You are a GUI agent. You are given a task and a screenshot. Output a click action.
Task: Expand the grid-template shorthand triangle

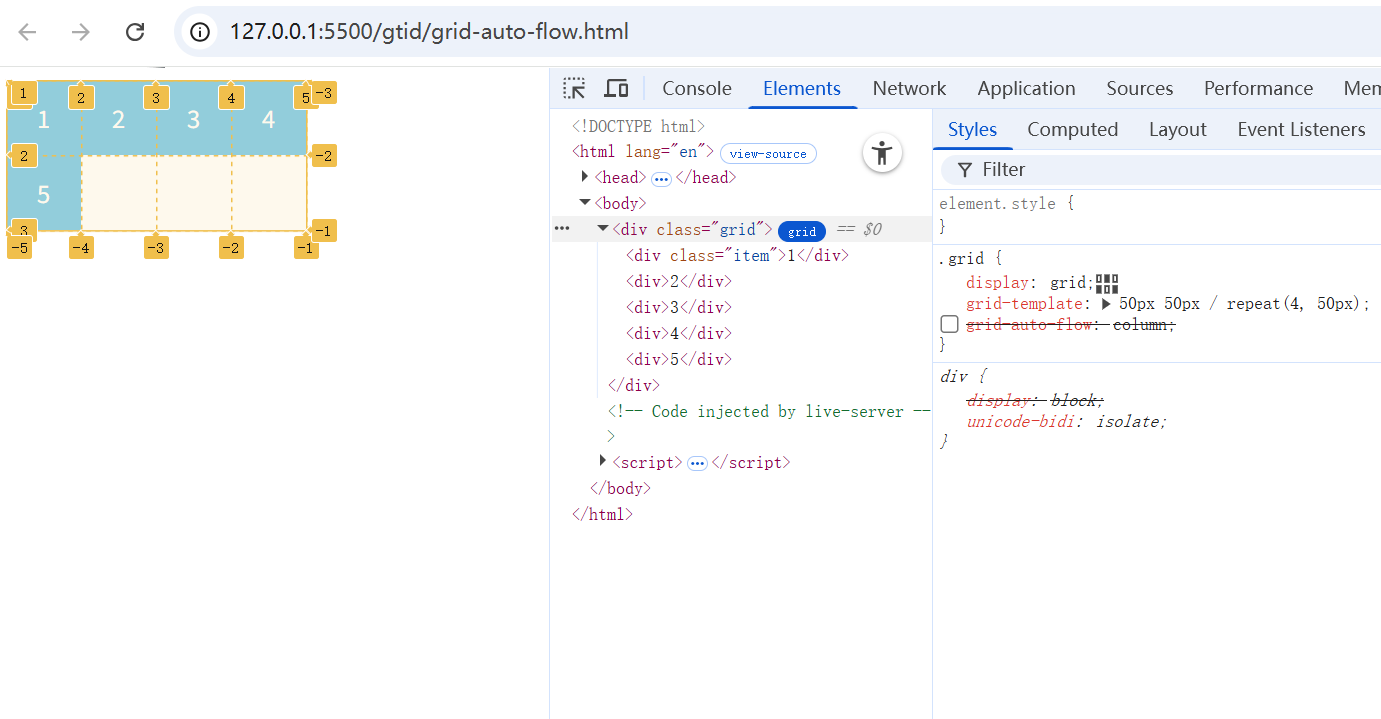pos(1107,303)
